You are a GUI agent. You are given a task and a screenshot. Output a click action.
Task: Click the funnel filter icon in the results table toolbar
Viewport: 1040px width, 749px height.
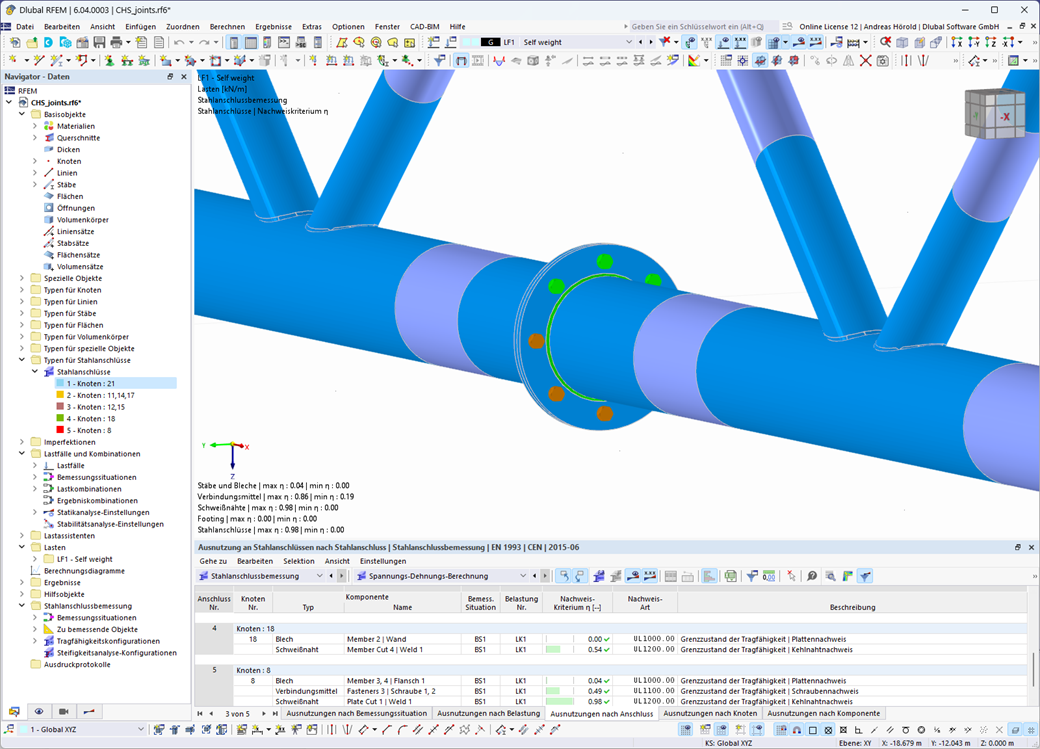click(751, 576)
